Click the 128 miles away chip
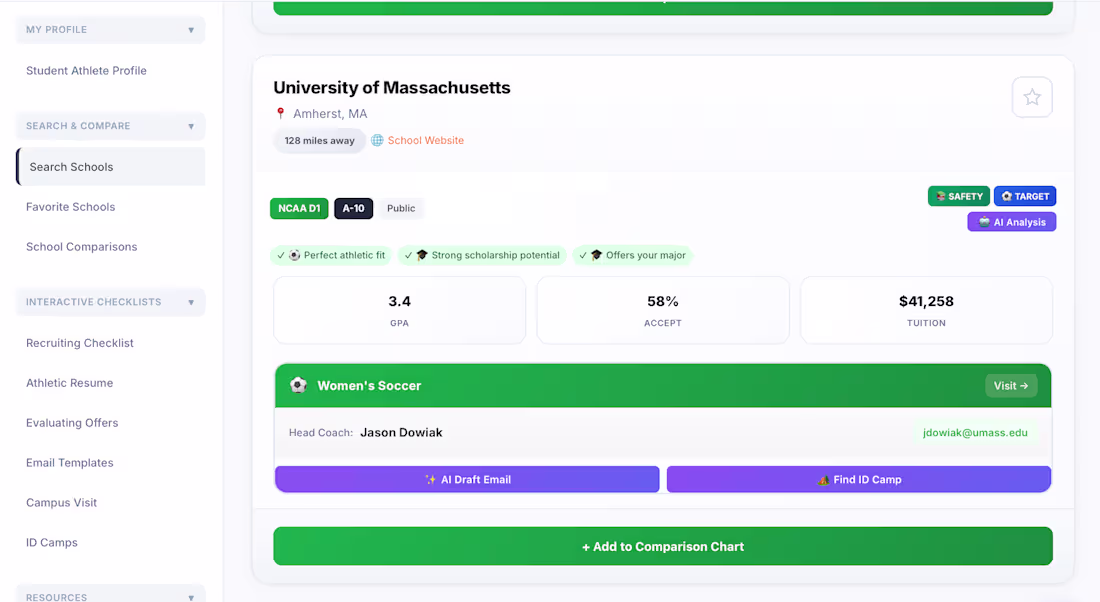Image resolution: width=1100 pixels, height=602 pixels. (319, 140)
